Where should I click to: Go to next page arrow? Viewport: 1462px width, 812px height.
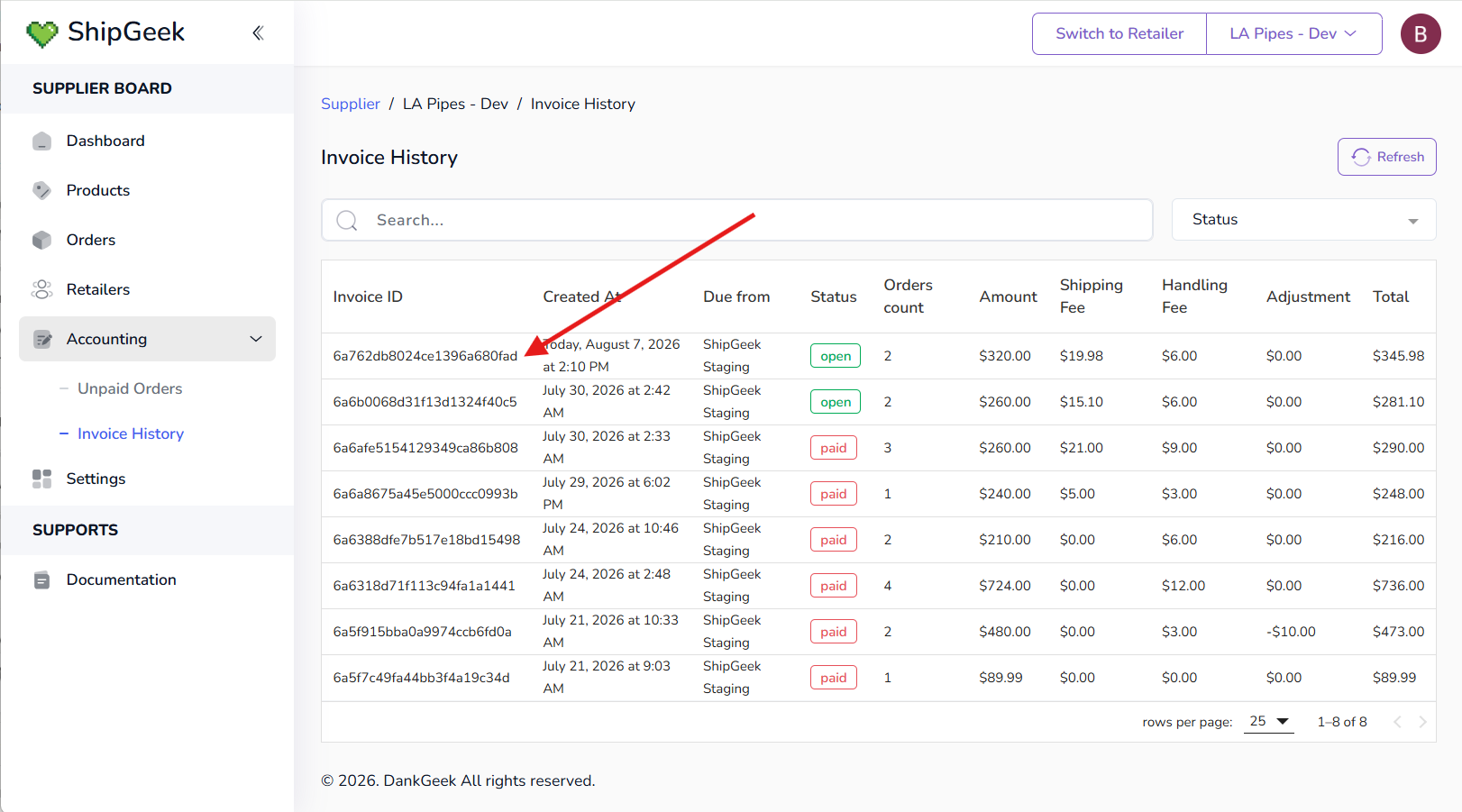click(1422, 722)
